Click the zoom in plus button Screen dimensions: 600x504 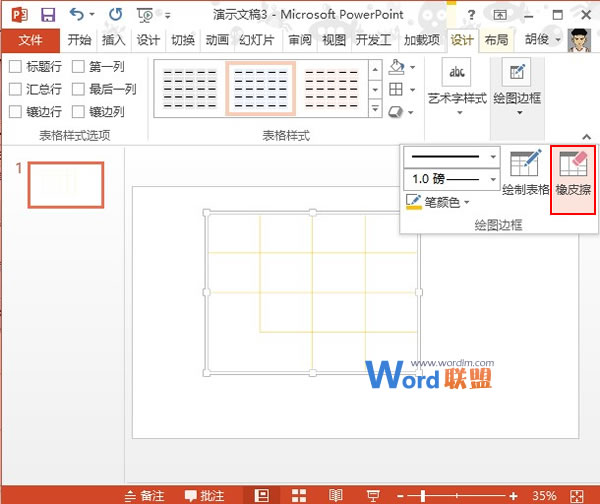[x=513, y=496]
